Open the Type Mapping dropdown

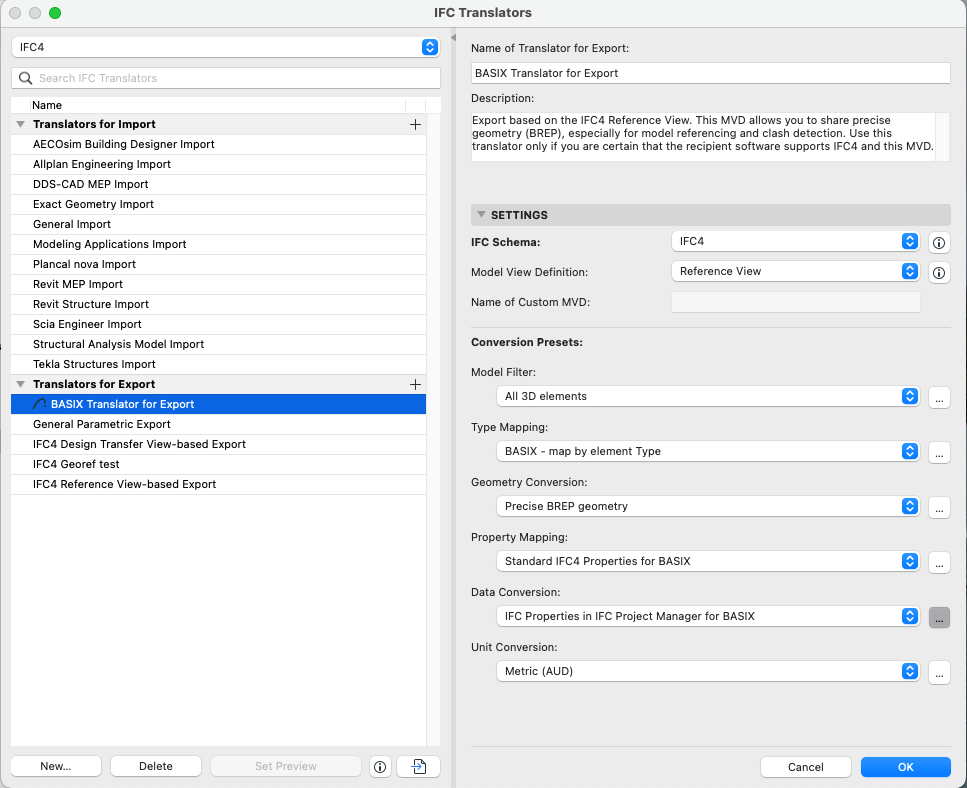click(x=707, y=451)
